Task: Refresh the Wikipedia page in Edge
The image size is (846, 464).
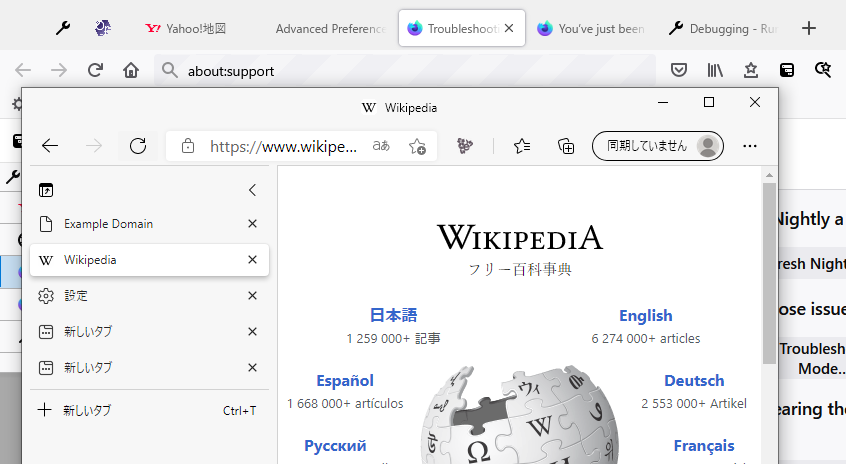Action: coord(138,146)
